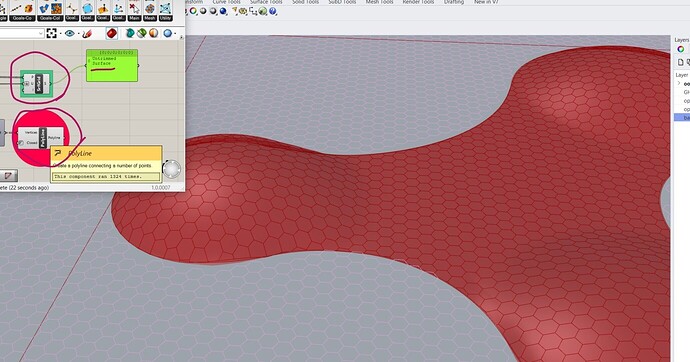Click the icon above the Main tab
This screenshot has width=690, height=362.
[134, 8]
